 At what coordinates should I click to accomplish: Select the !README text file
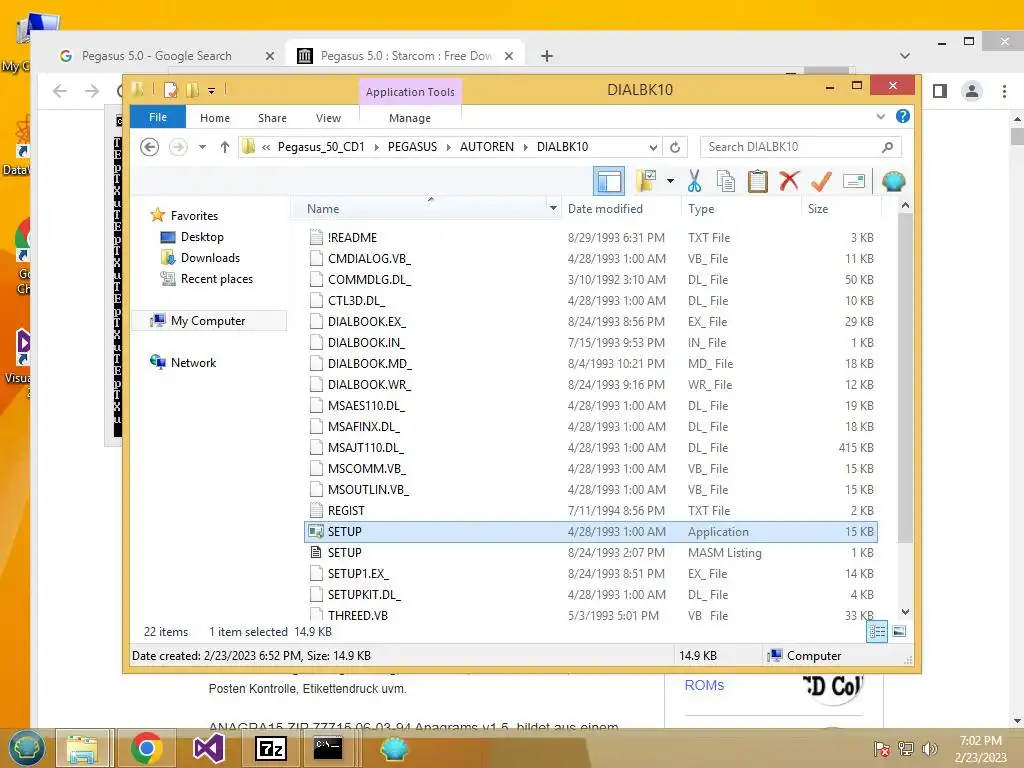point(591,238)
